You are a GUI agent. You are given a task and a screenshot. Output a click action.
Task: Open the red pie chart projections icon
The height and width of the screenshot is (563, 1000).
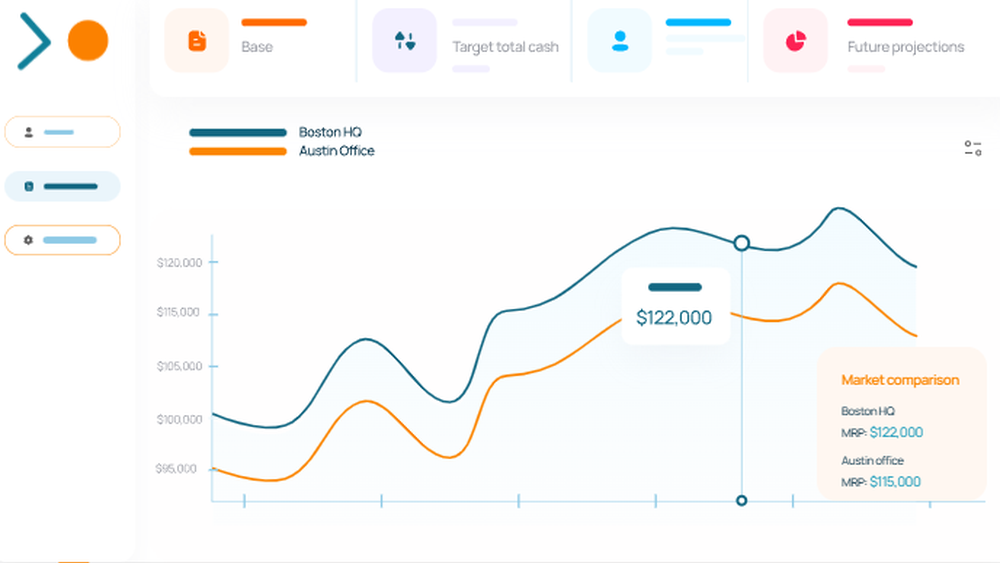point(796,41)
